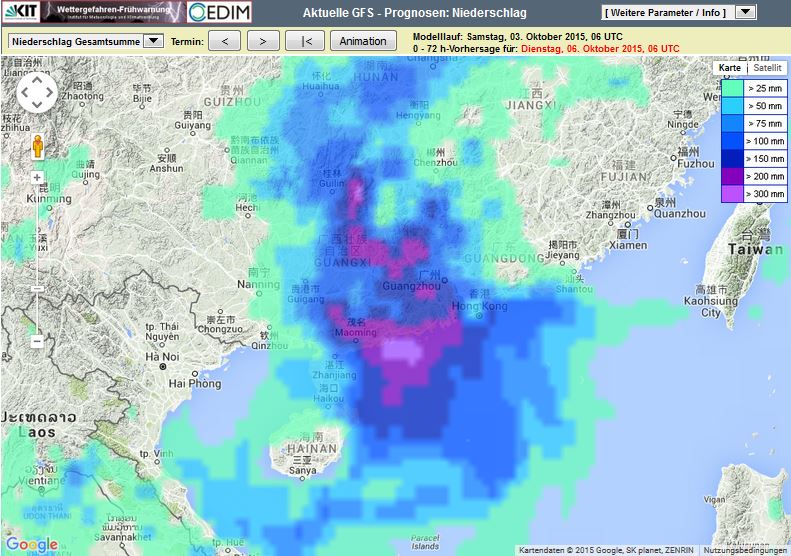Image resolution: width=791 pixels, height=556 pixels.
Task: Click the > 50 mm legend color
Action: click(x=731, y=106)
